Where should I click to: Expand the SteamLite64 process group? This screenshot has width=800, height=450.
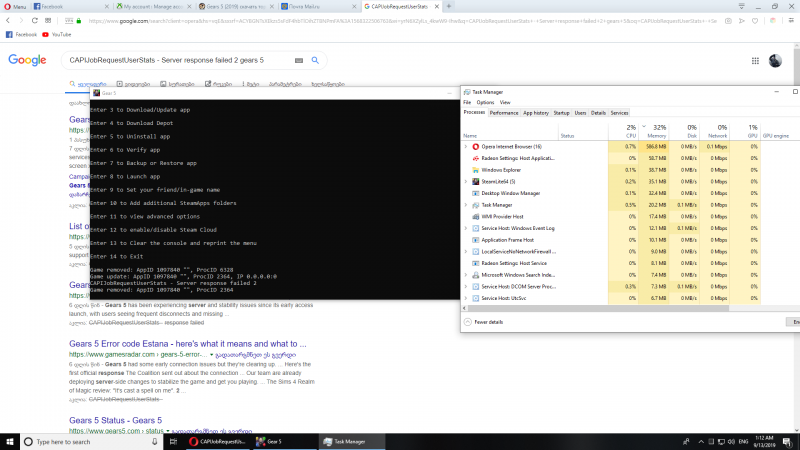click(466, 181)
